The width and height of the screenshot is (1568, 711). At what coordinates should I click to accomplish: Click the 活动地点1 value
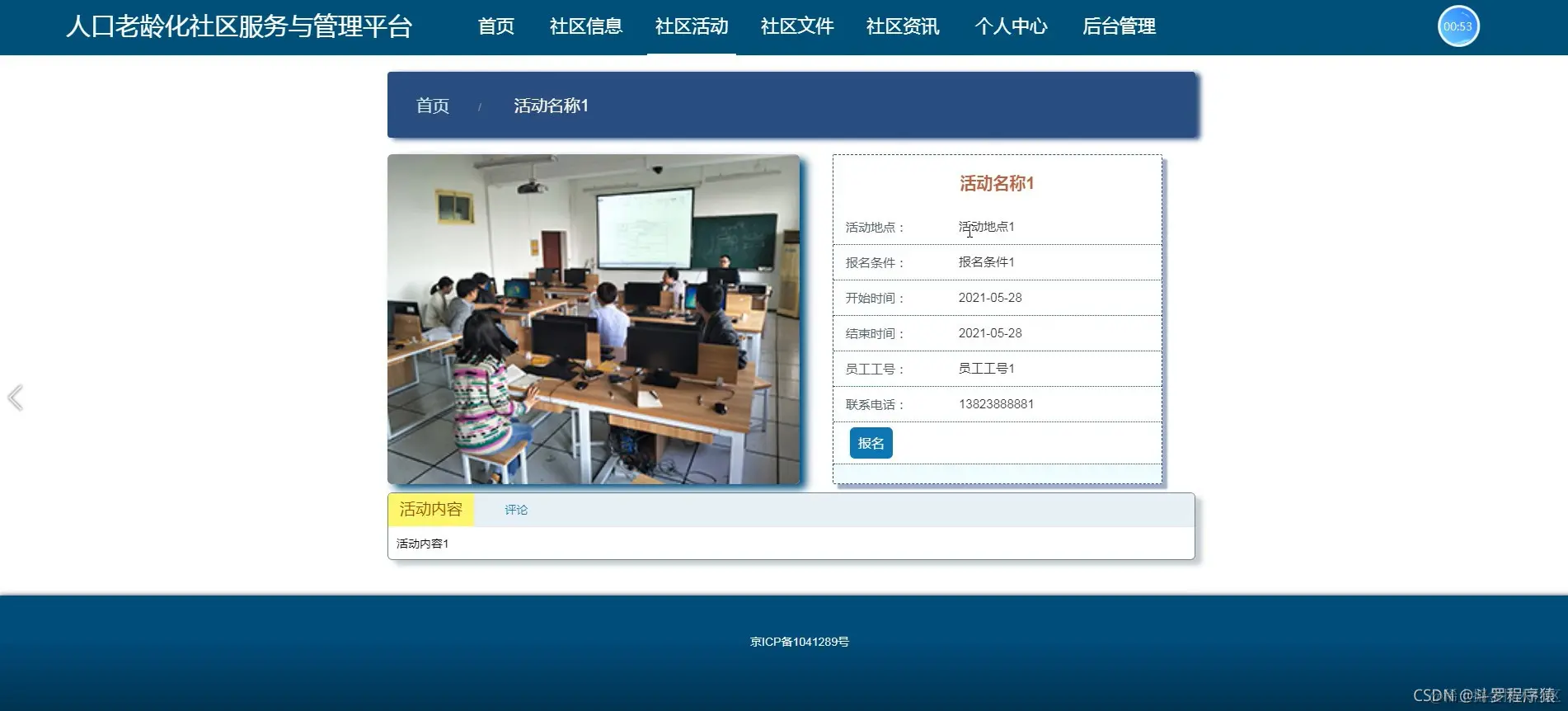(986, 227)
